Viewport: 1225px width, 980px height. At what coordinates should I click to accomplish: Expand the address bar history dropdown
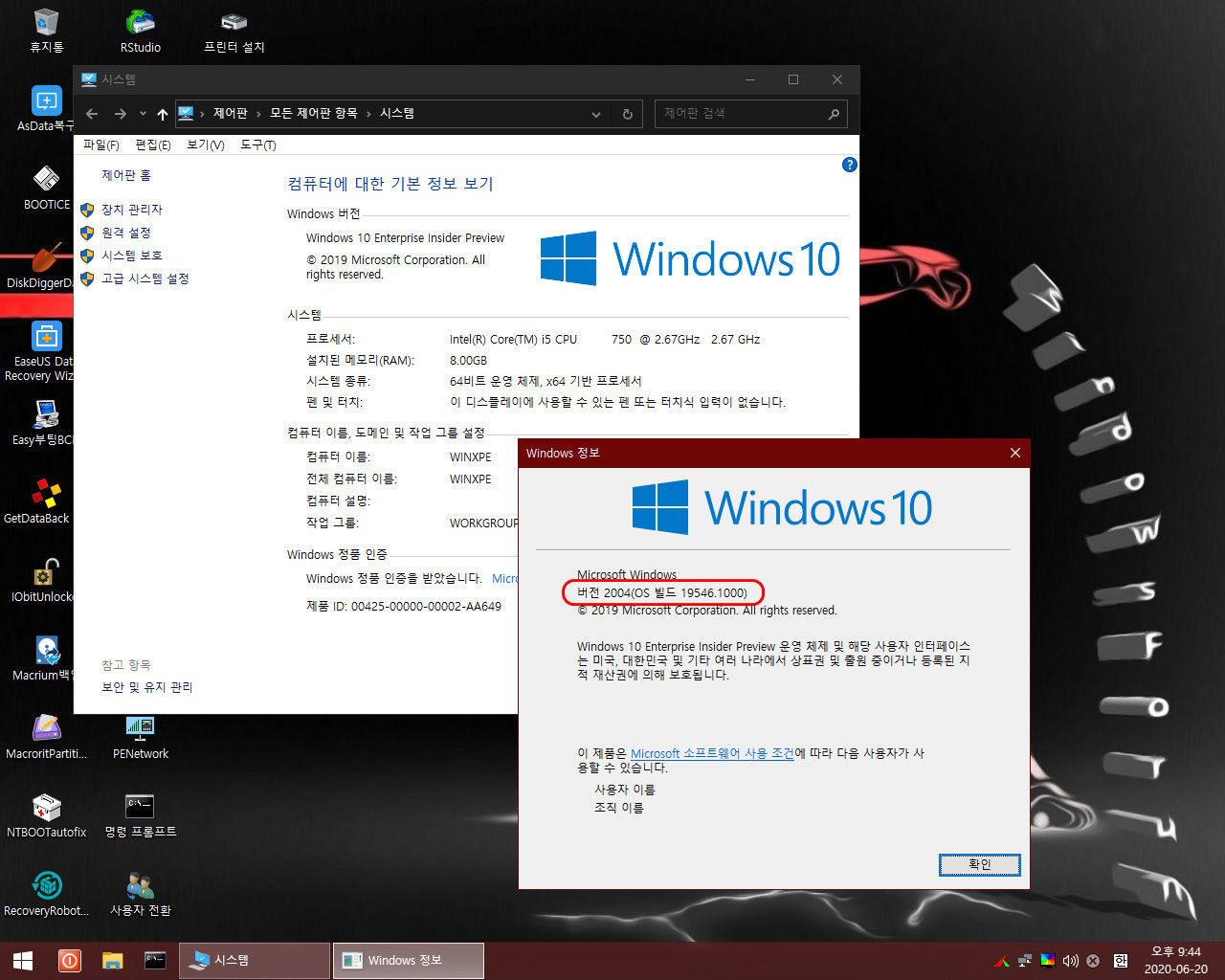point(596,114)
